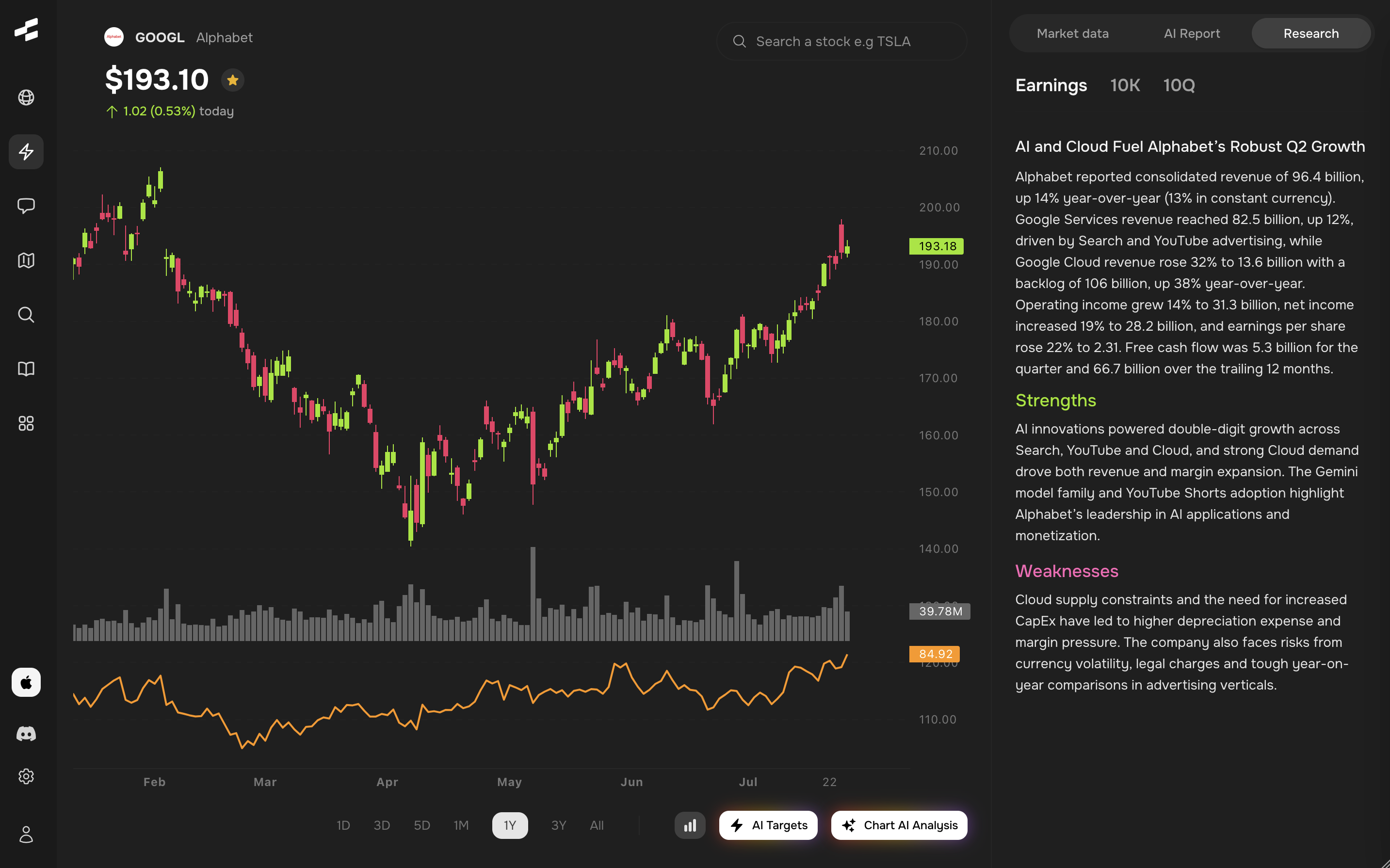
Task: Select the 1M time range
Action: click(x=460, y=825)
